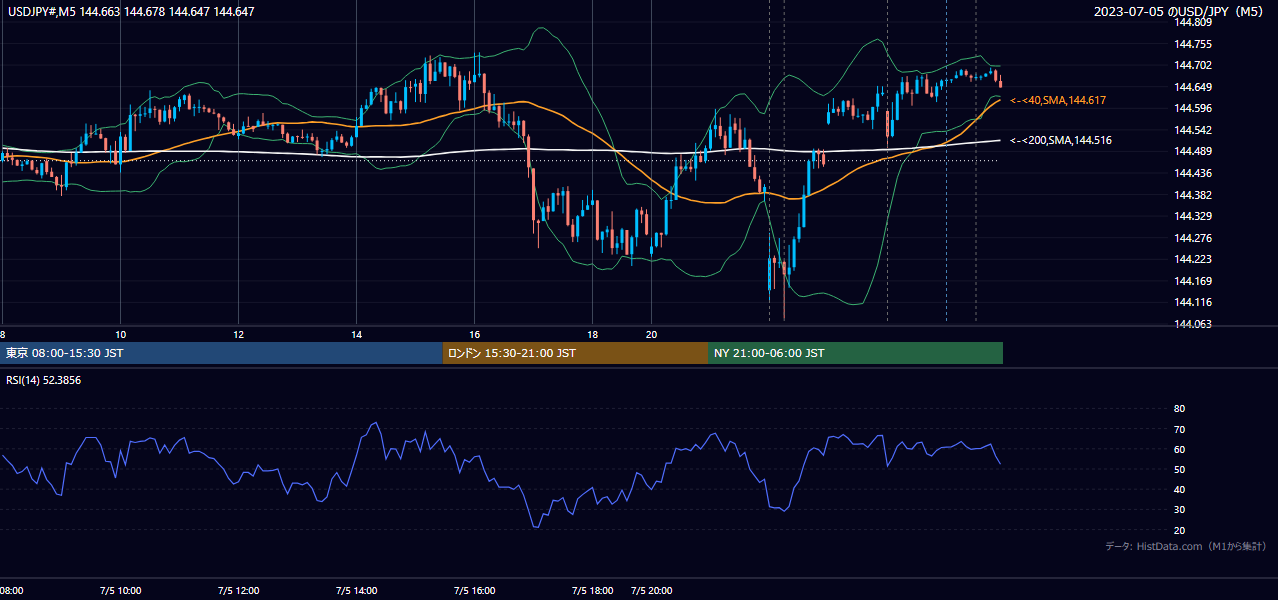The width and height of the screenshot is (1278, 600).
Task: Click the NY 21:00-06:00 JST session bar
Action: coord(855,353)
